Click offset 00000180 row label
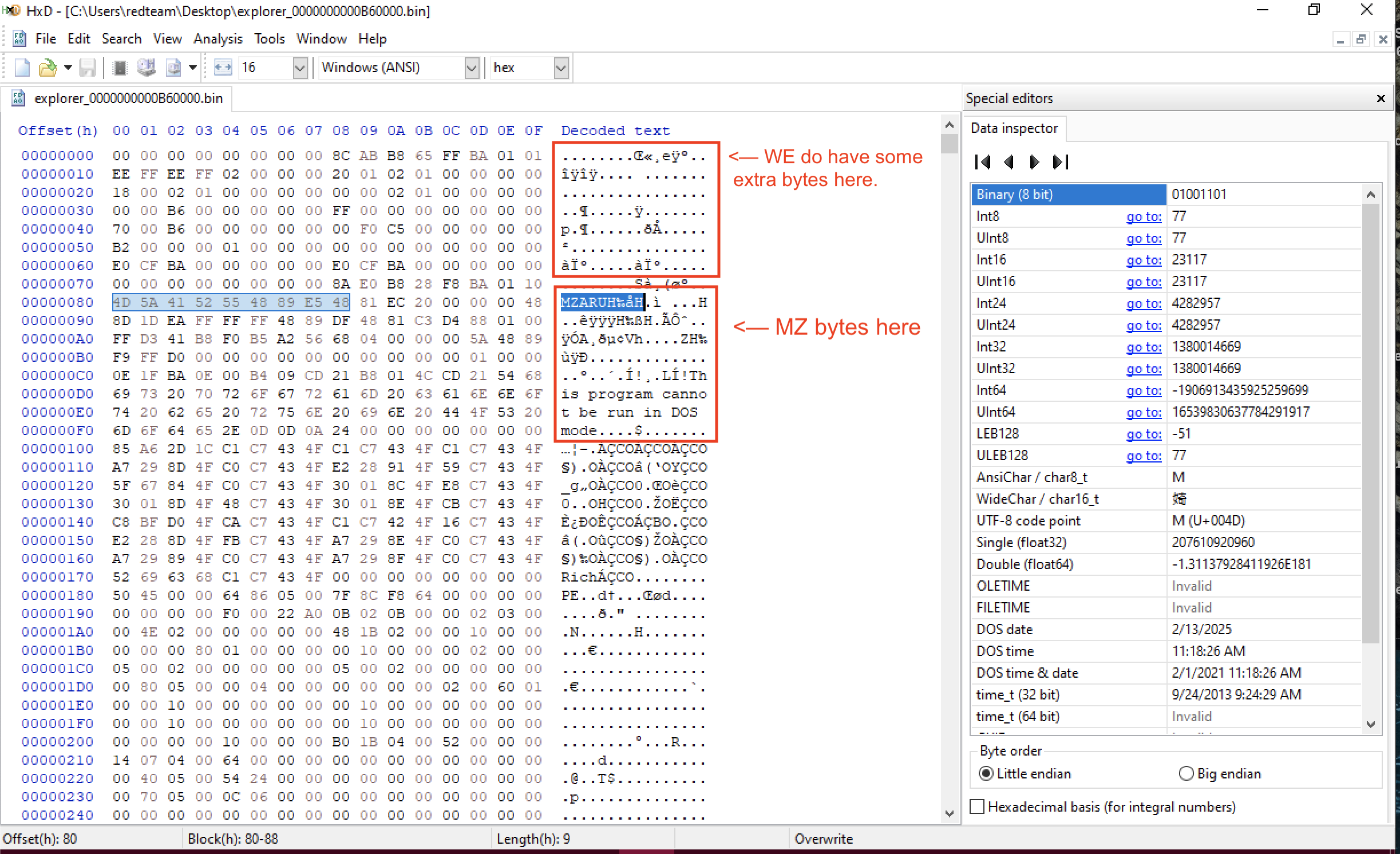The image size is (1400, 854). point(57,595)
